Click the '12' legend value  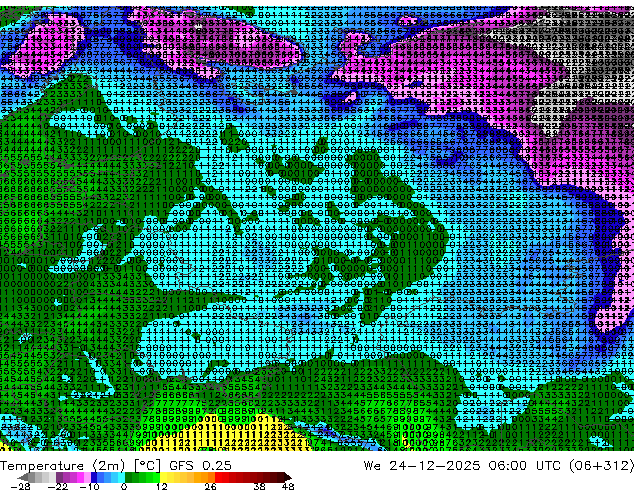tap(162, 486)
